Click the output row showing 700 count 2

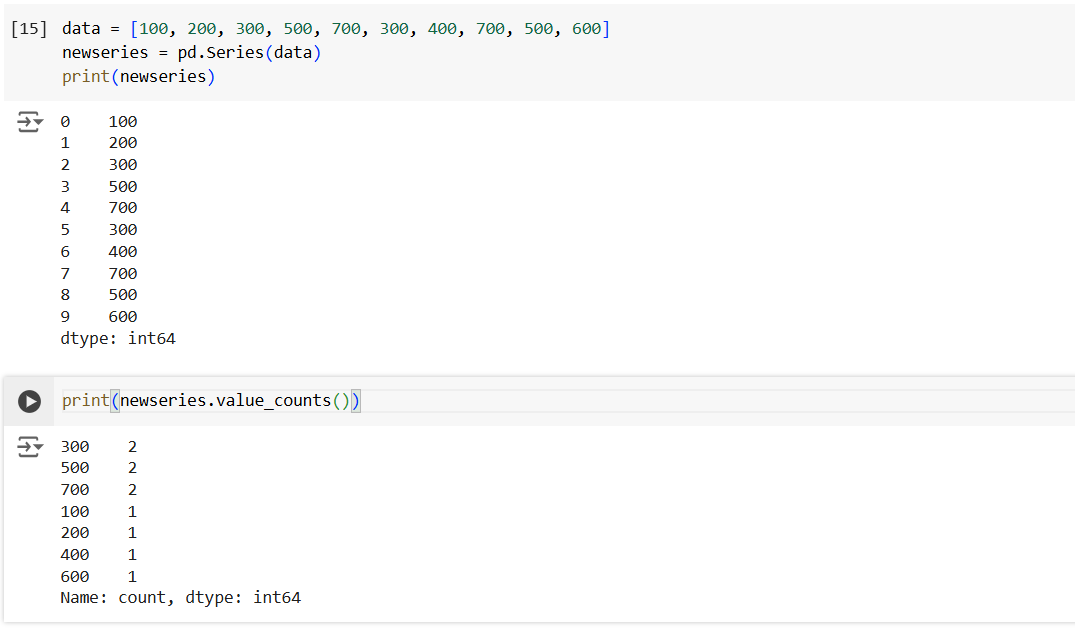tap(98, 490)
